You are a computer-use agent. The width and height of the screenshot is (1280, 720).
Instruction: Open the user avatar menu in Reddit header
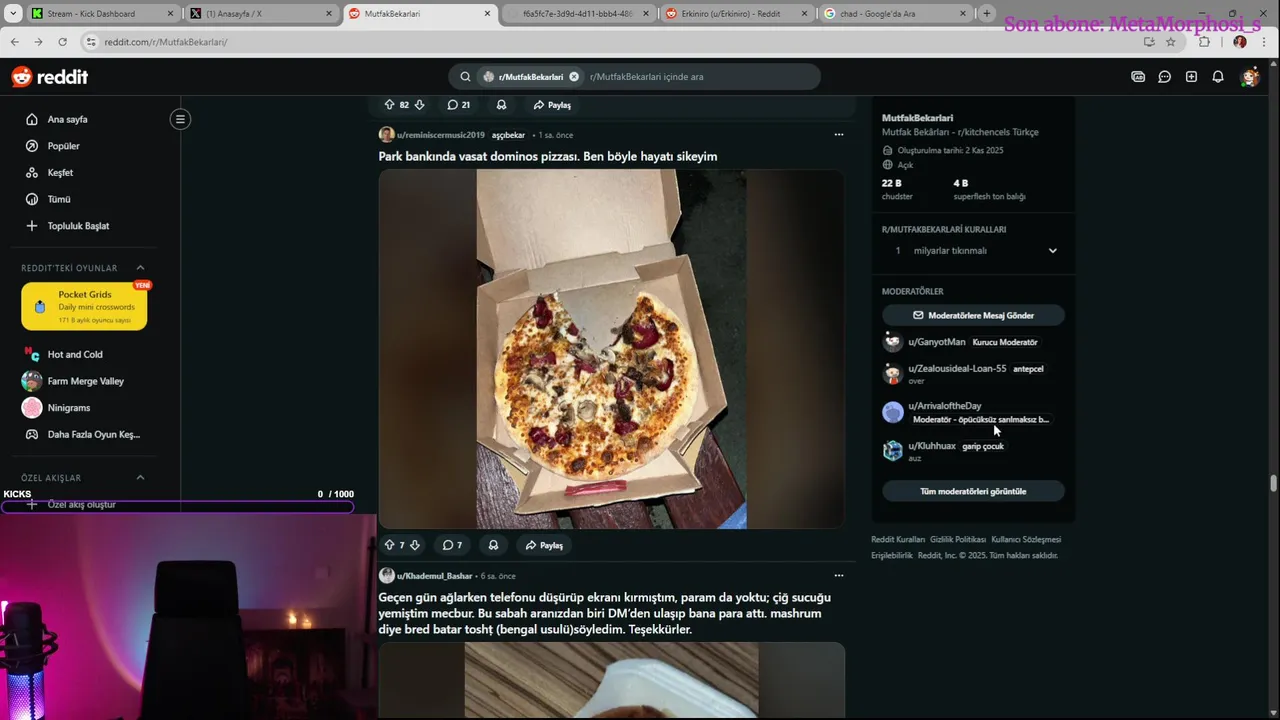coord(1250,77)
